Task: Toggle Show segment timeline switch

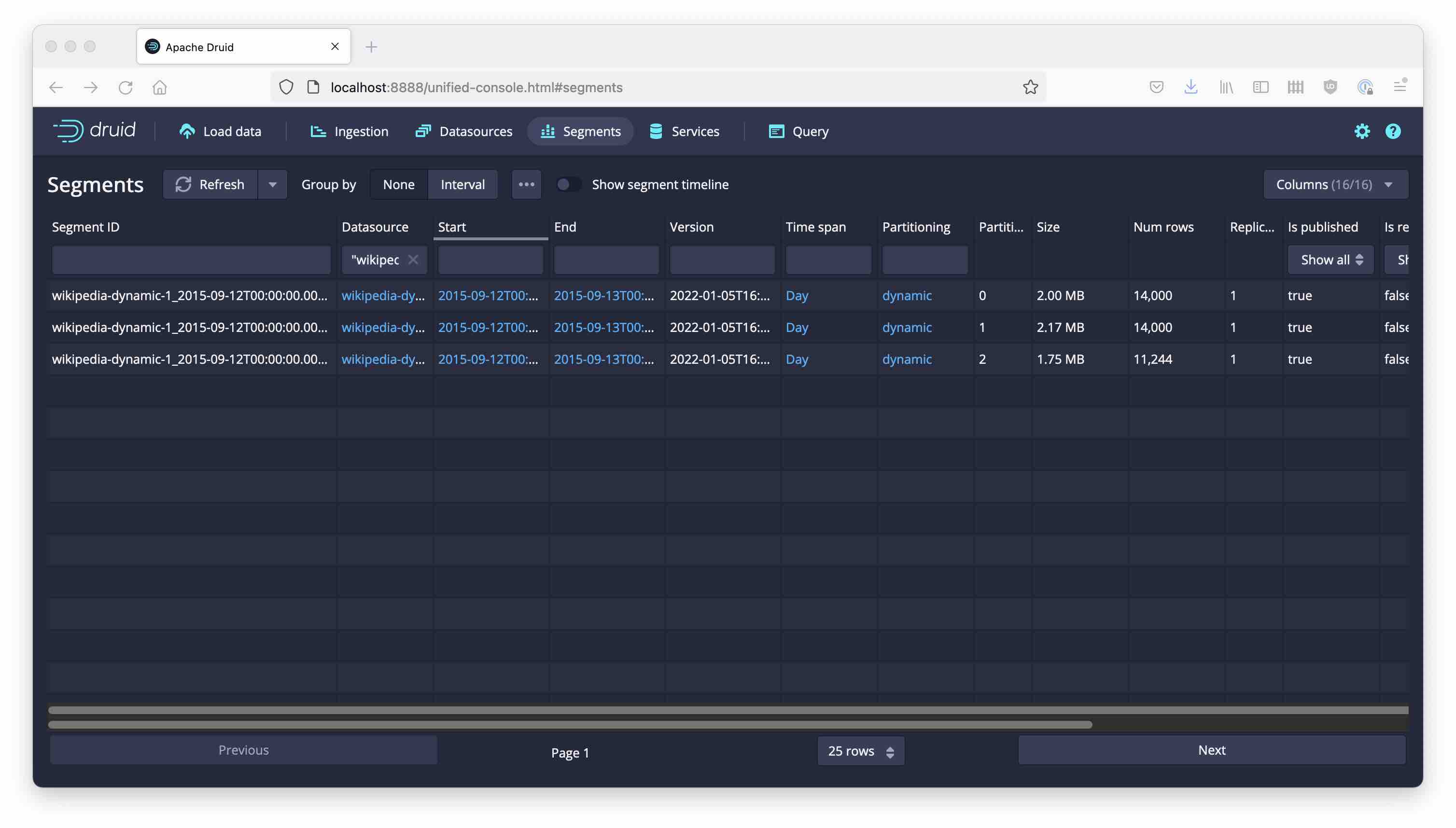Action: (568, 184)
